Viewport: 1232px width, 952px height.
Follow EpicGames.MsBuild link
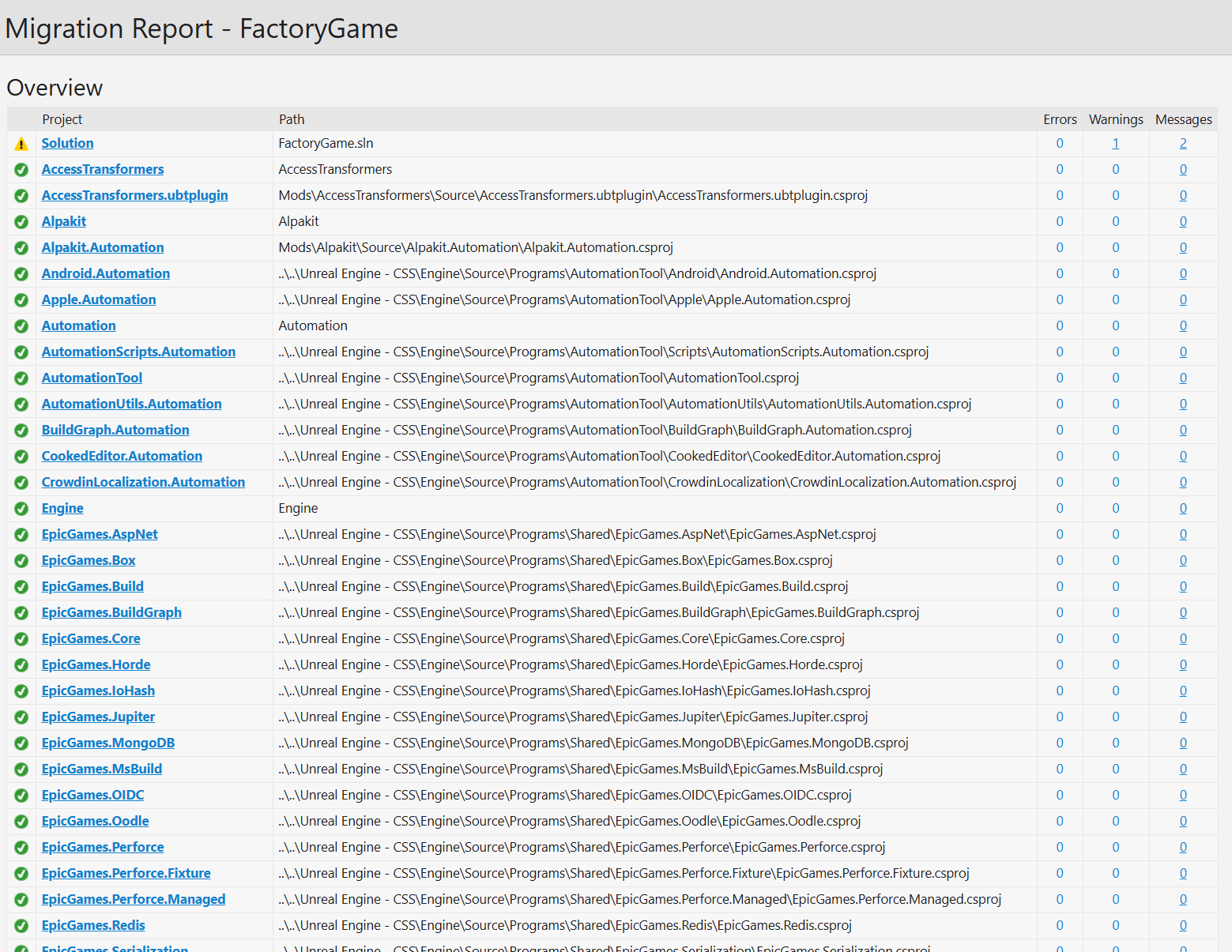coord(102,769)
